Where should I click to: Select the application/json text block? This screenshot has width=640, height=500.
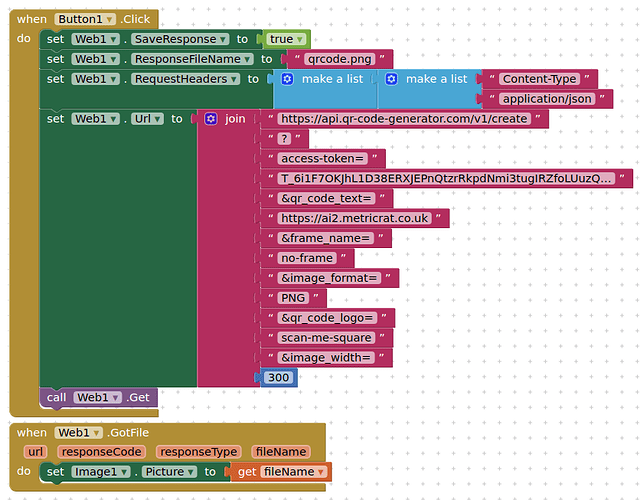(545, 99)
